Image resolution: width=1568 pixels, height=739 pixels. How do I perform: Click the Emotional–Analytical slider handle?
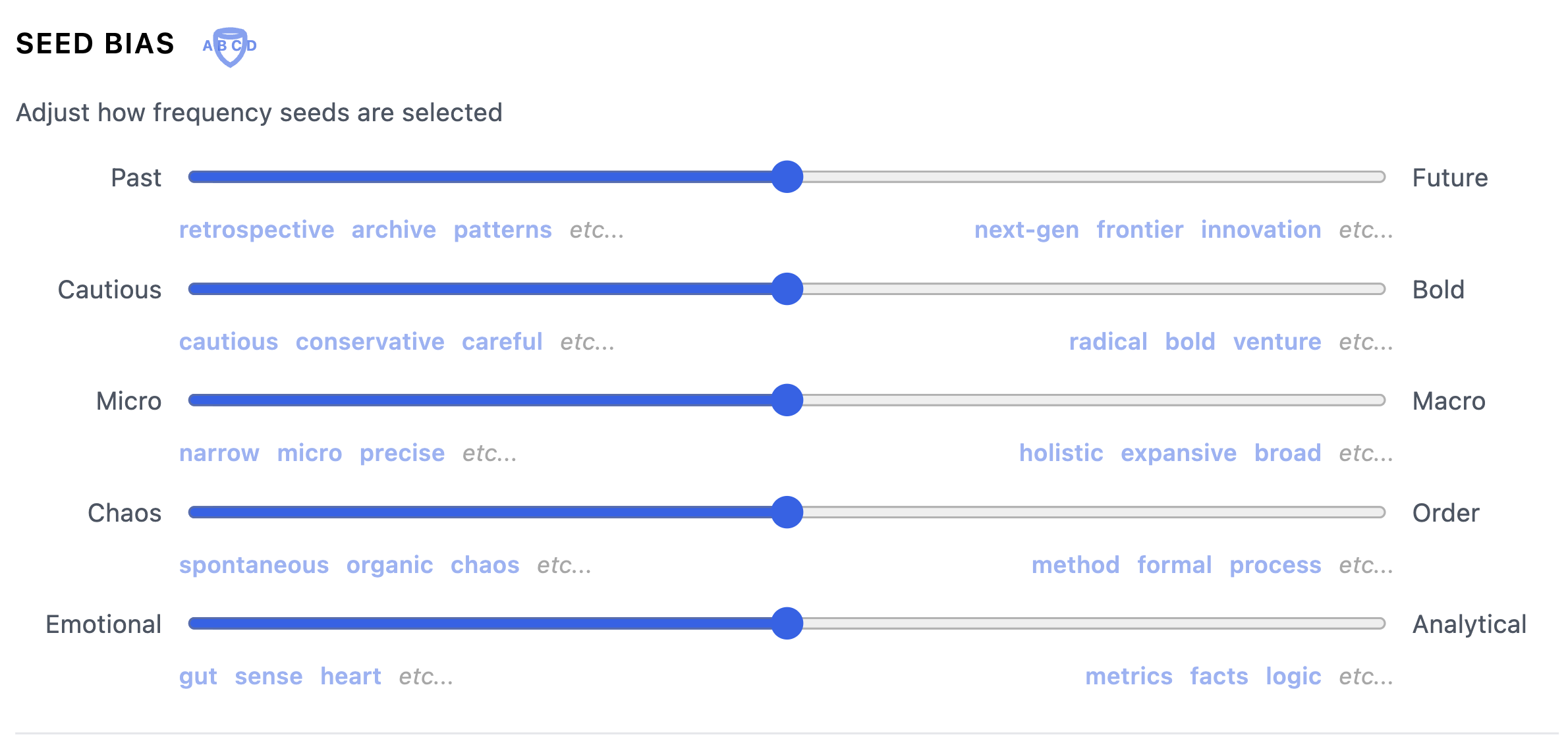tap(787, 624)
